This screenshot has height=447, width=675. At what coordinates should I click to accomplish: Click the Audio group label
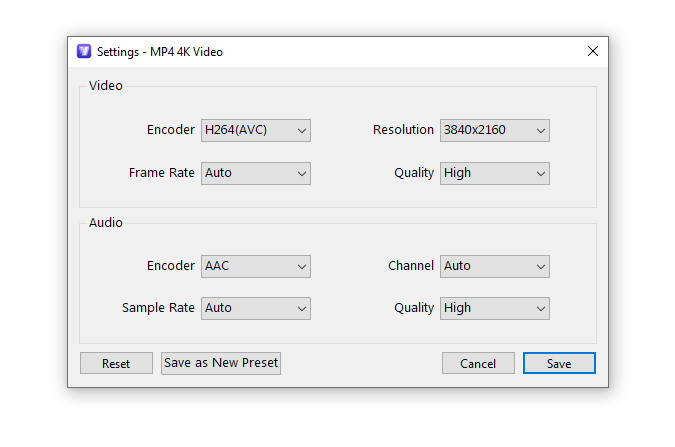(105, 223)
